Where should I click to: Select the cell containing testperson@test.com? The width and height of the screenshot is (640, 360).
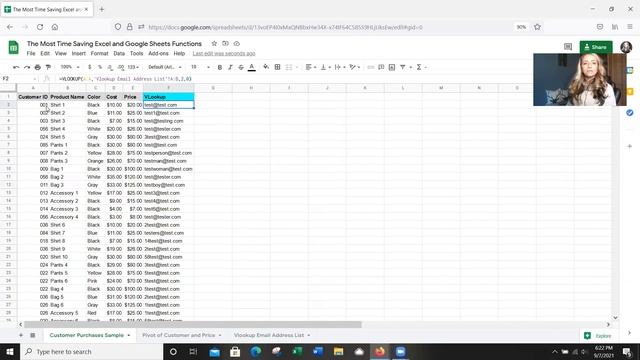coord(168,153)
